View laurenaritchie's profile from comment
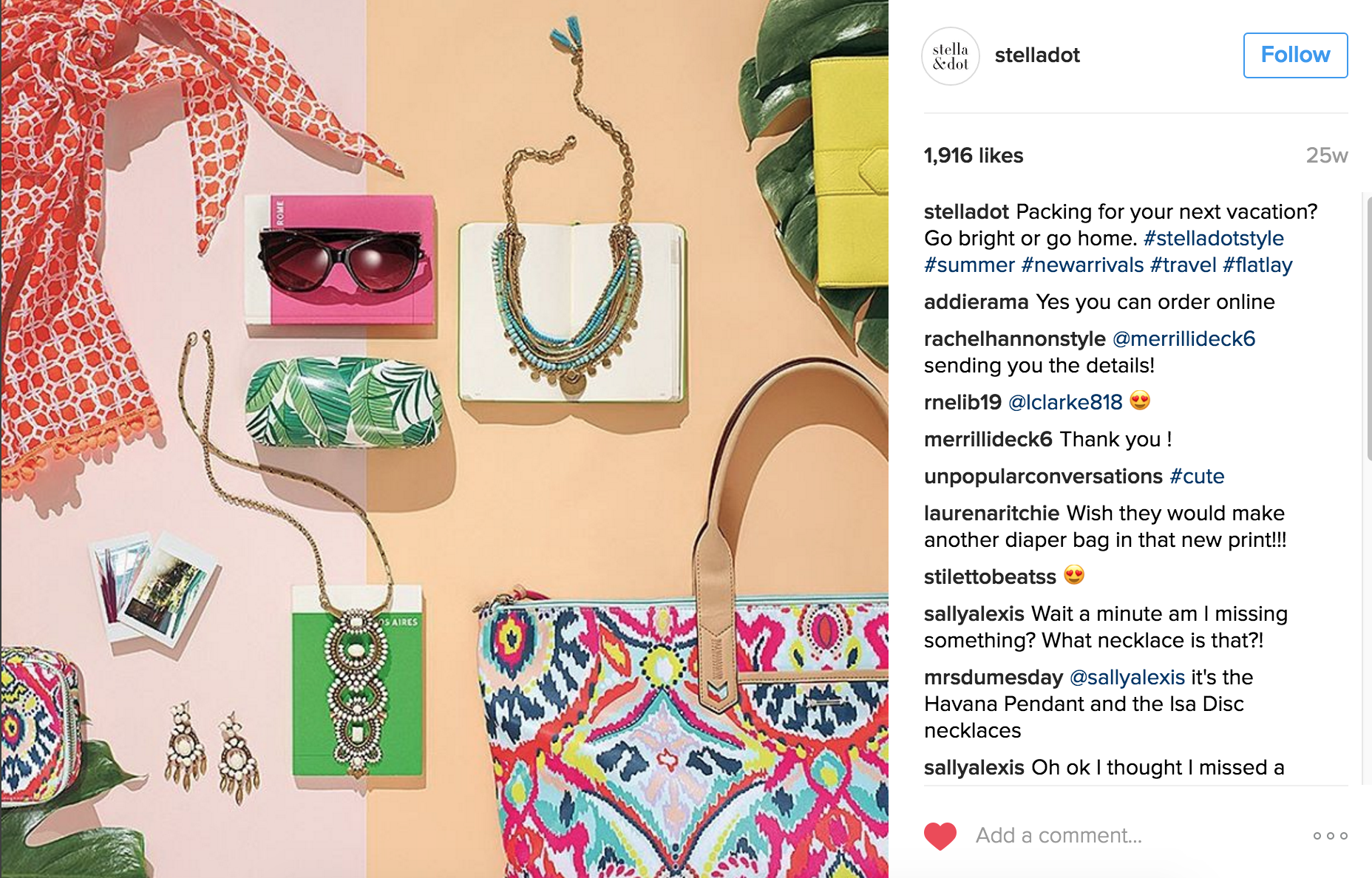This screenshot has height=878, width=1372. tap(991, 513)
